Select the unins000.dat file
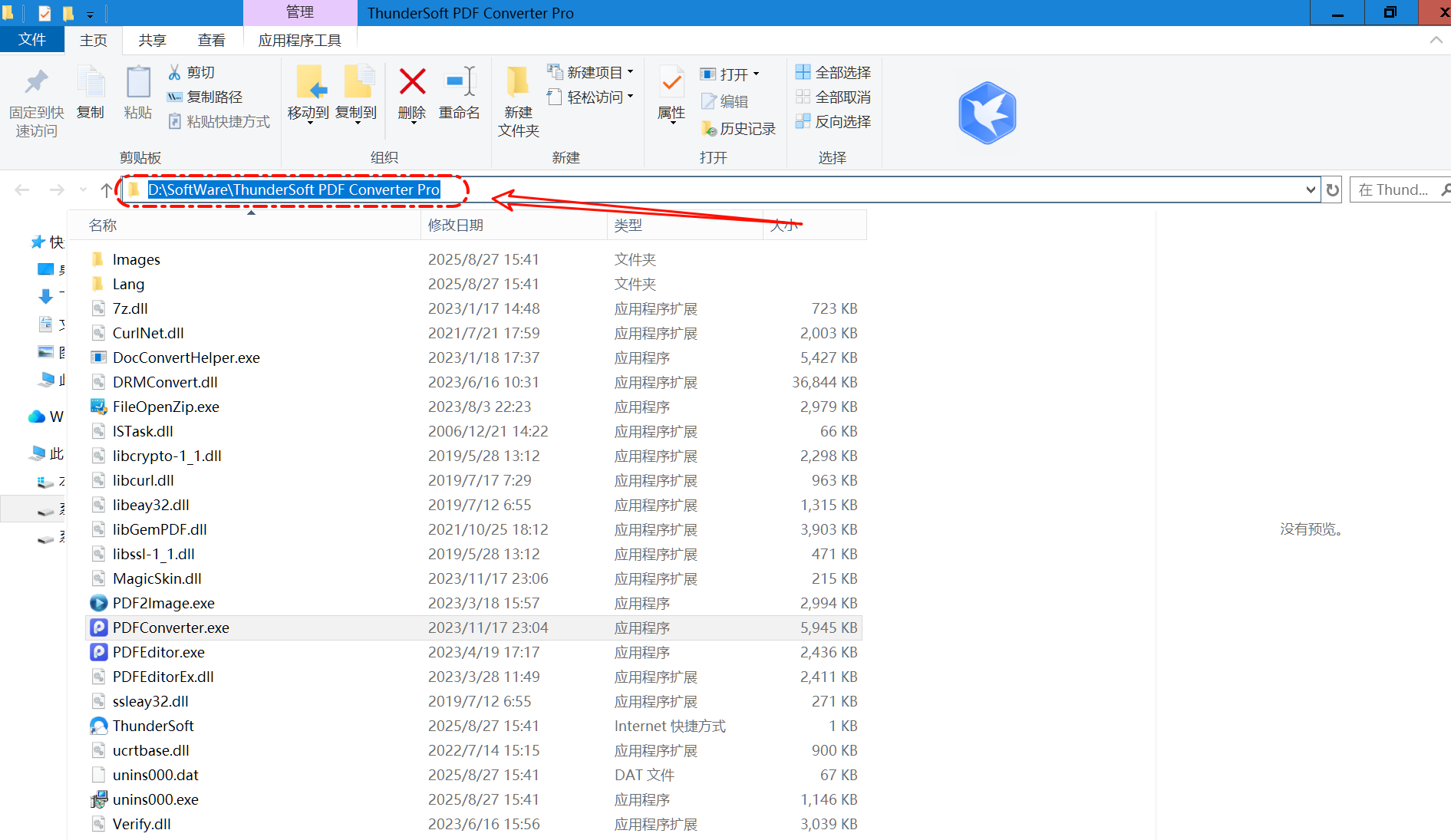The image size is (1451, 840). 473,775
